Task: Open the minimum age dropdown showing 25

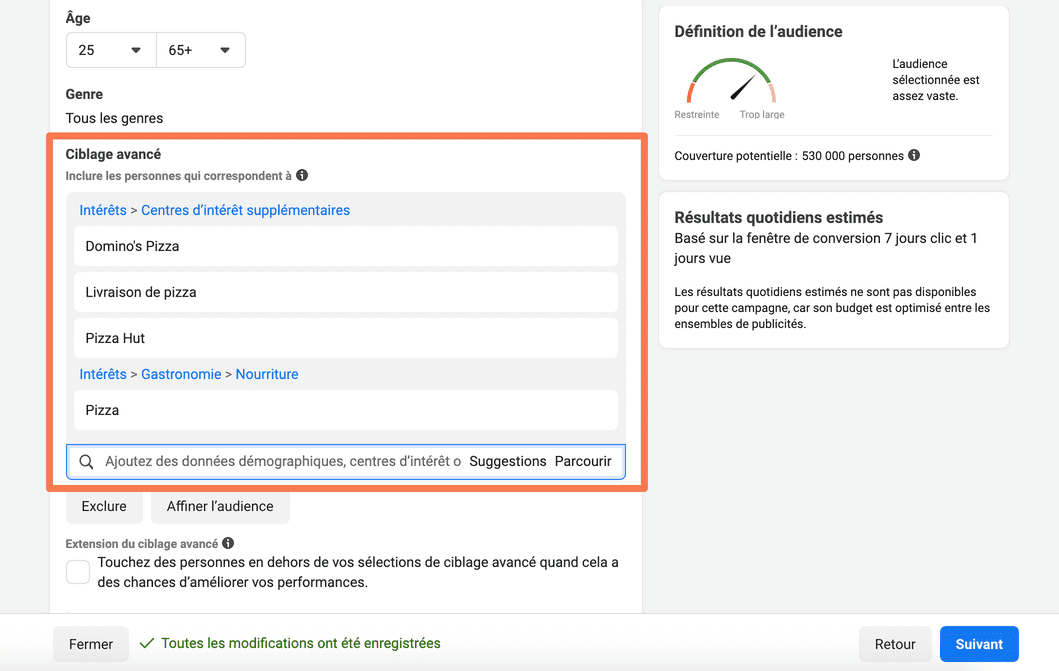Action: coord(111,50)
